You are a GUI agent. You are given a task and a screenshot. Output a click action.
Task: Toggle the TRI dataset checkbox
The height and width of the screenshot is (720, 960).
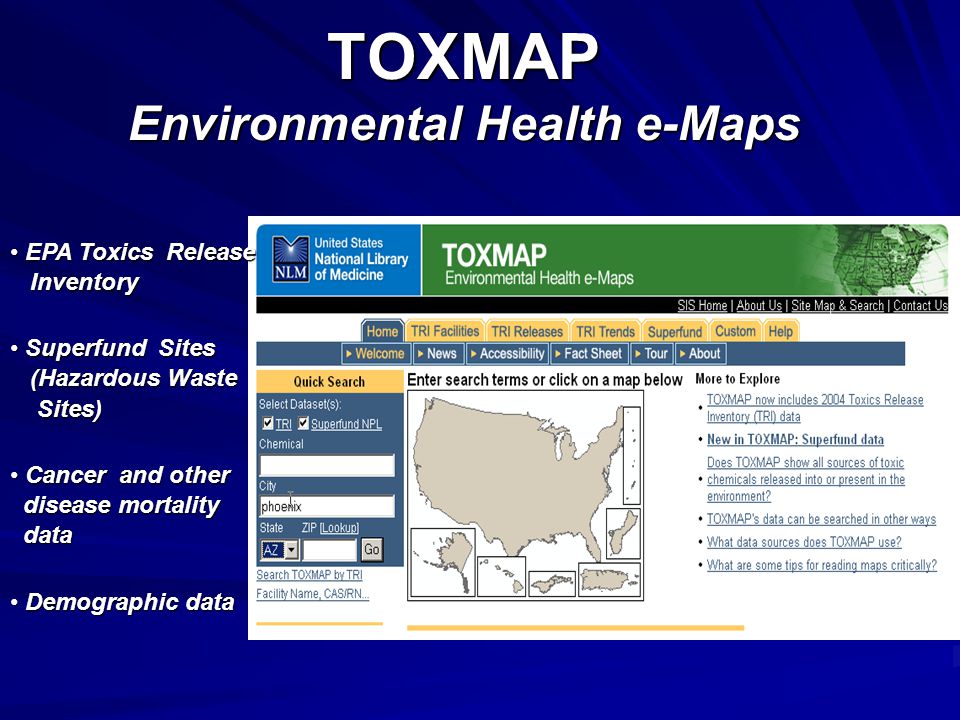(268, 423)
